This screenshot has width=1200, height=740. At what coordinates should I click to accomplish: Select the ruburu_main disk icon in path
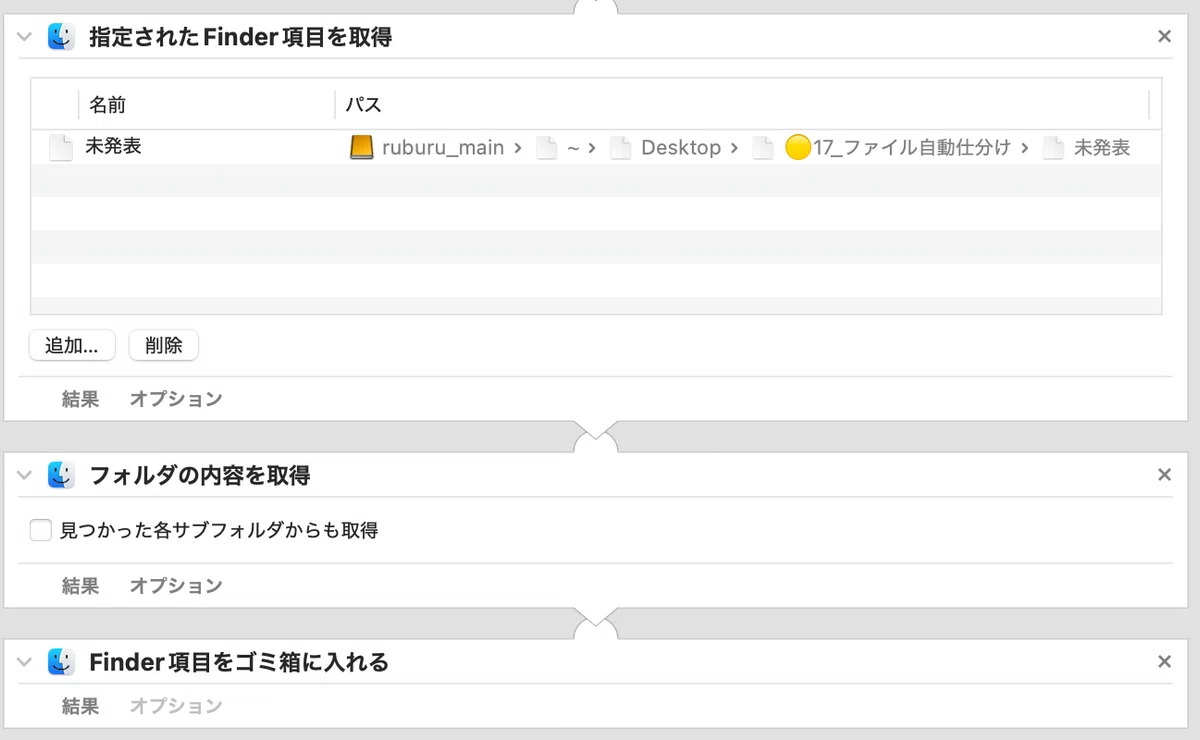[x=361, y=148]
